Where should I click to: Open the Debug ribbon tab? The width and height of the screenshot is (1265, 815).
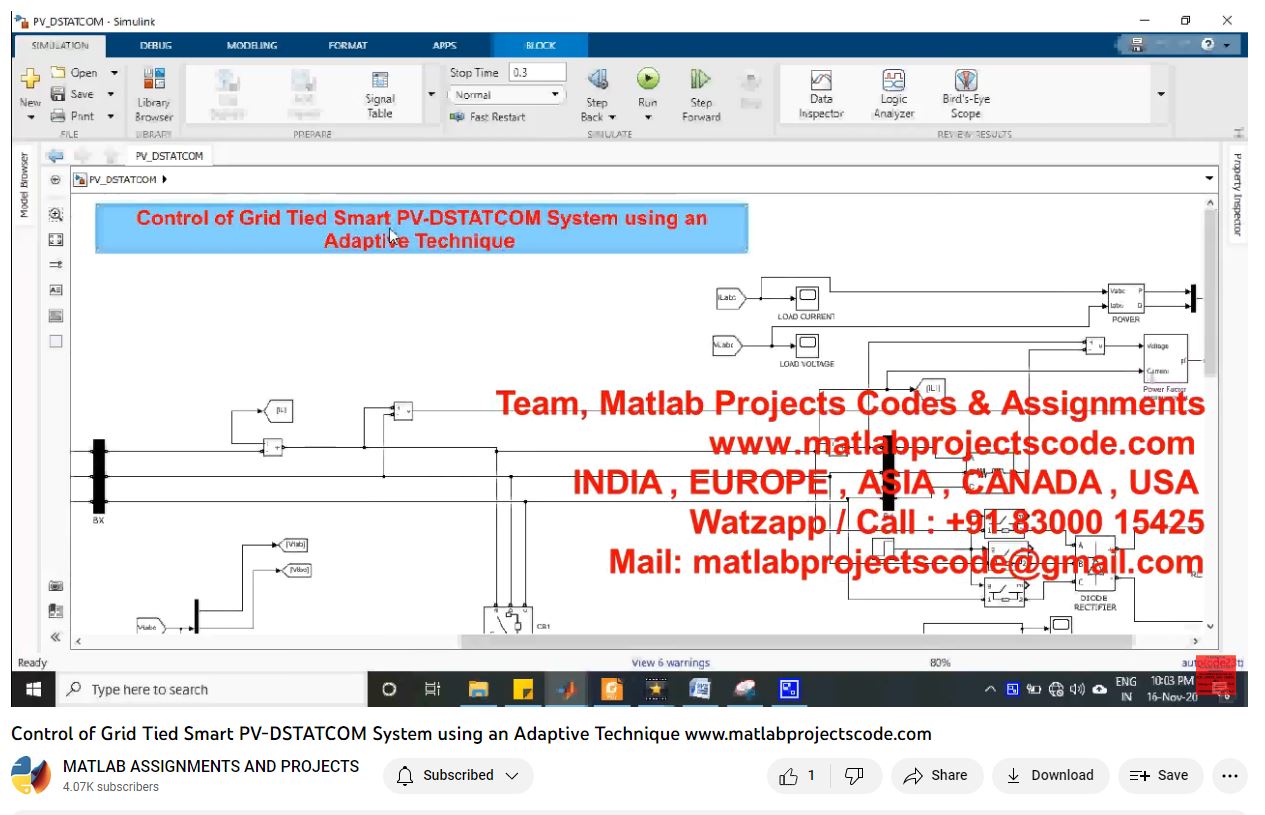(x=156, y=45)
